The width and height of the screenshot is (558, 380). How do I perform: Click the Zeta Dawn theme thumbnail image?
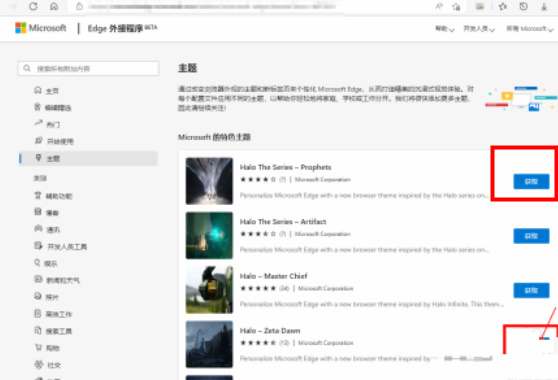(x=209, y=344)
